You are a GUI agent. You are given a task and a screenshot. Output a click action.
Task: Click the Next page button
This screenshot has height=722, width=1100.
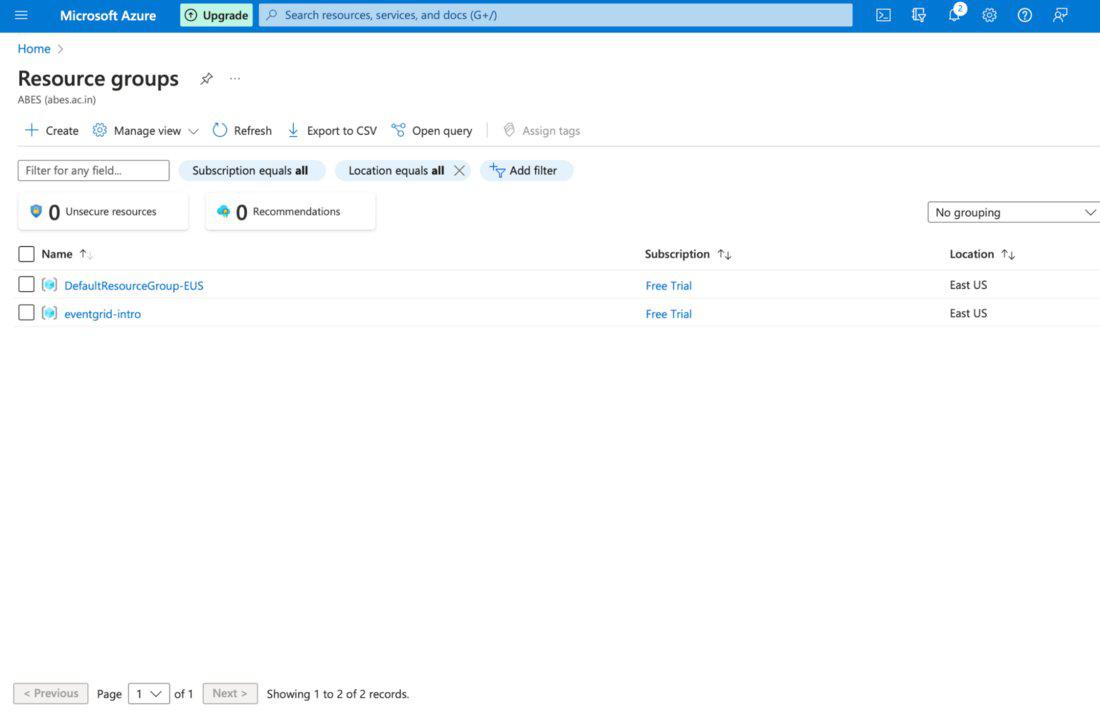coord(230,693)
